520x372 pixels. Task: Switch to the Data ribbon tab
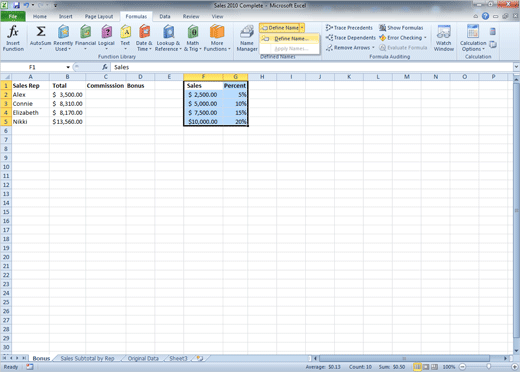tap(165, 16)
